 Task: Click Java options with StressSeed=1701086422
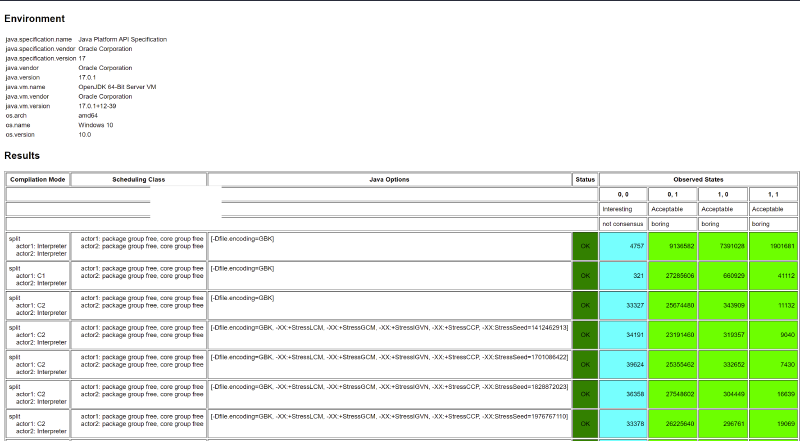pos(389,356)
